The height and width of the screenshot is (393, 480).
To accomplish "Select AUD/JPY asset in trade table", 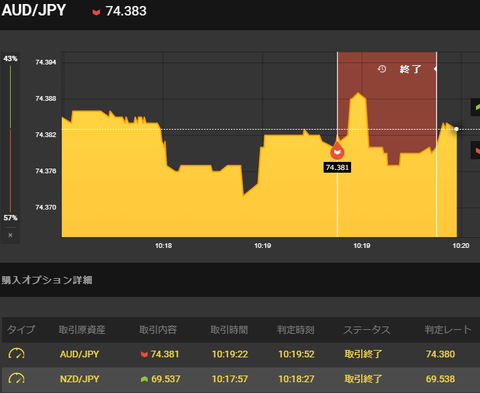I will 79,354.
